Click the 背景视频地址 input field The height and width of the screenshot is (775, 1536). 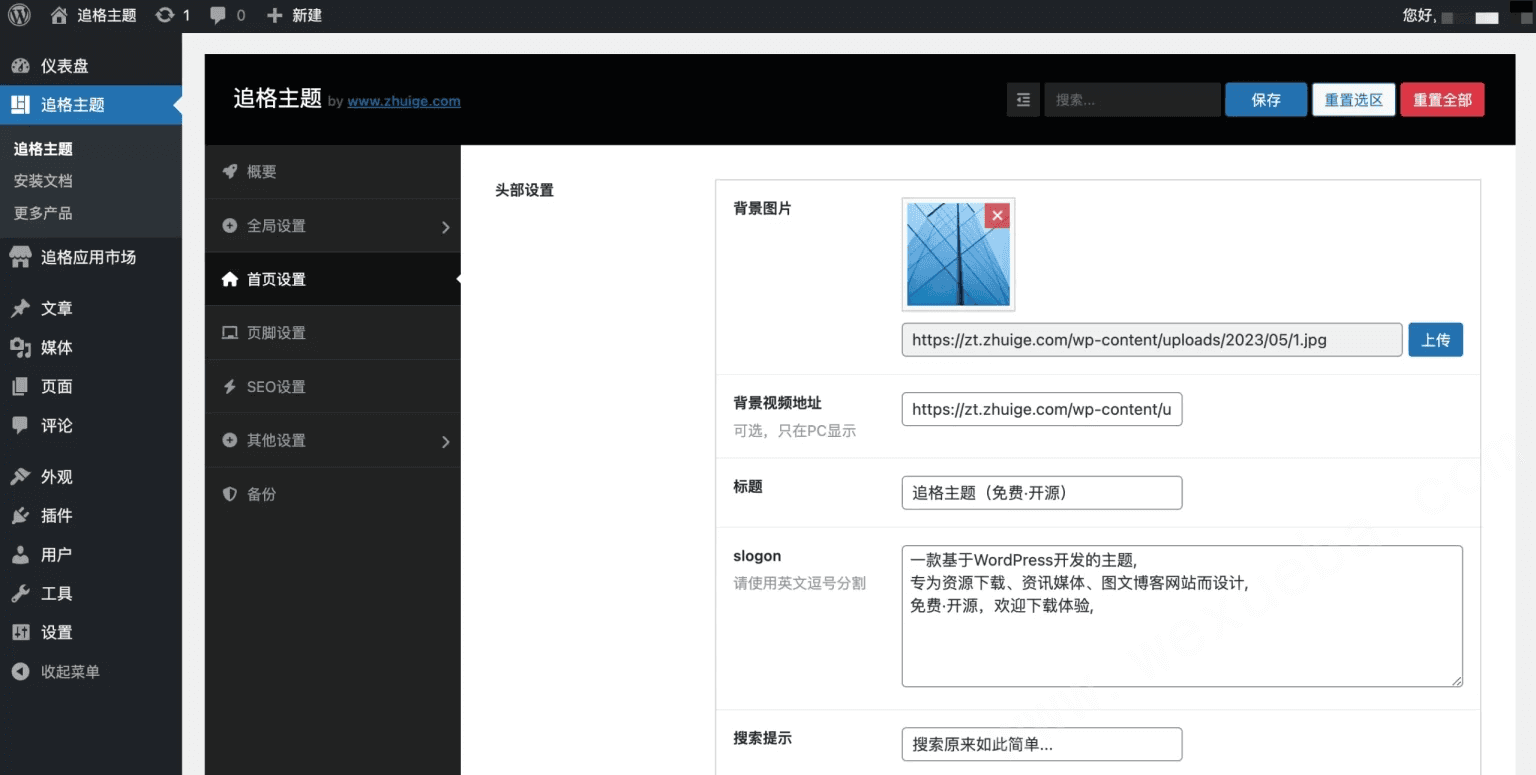(x=1042, y=409)
